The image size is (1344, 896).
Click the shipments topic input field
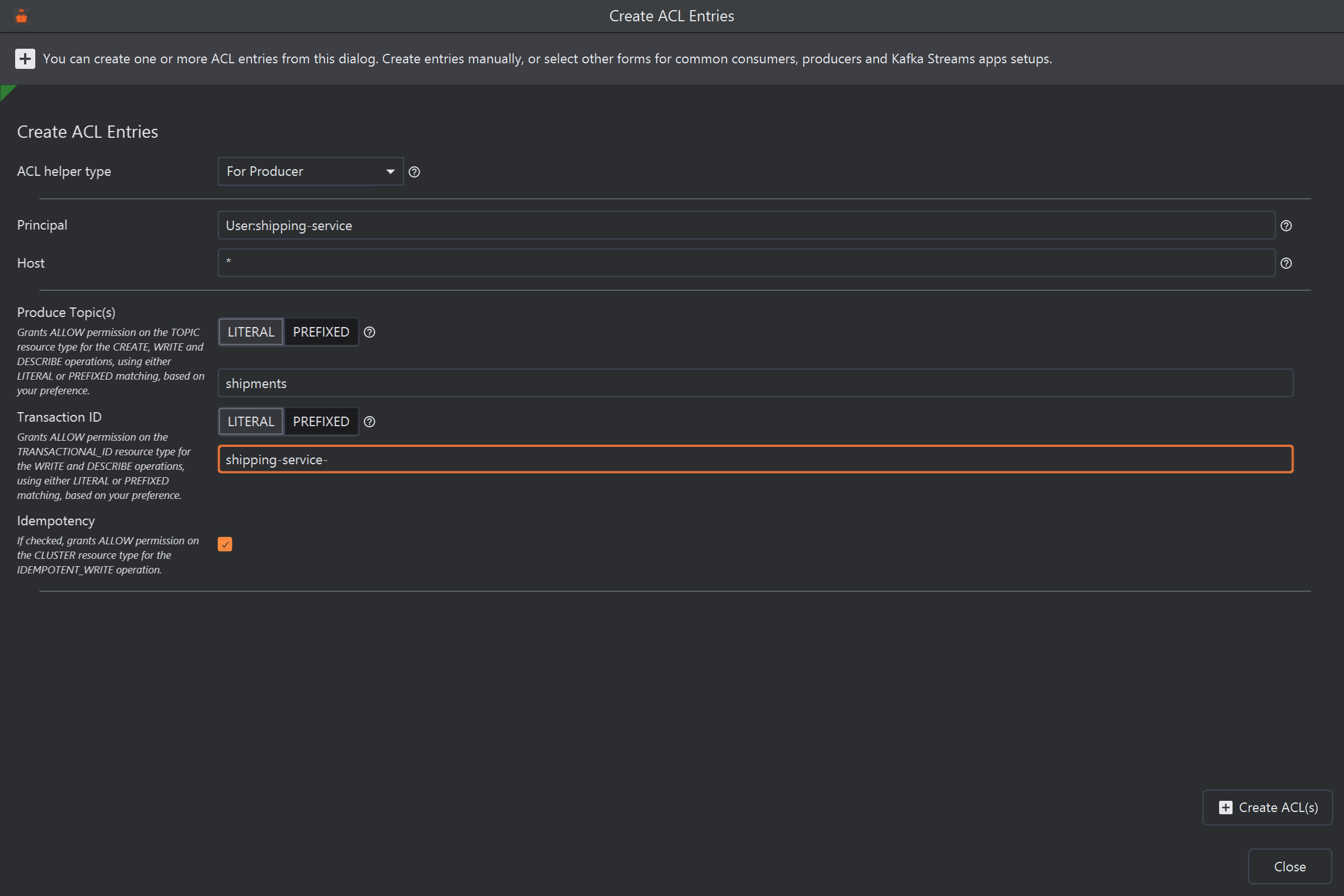755,384
